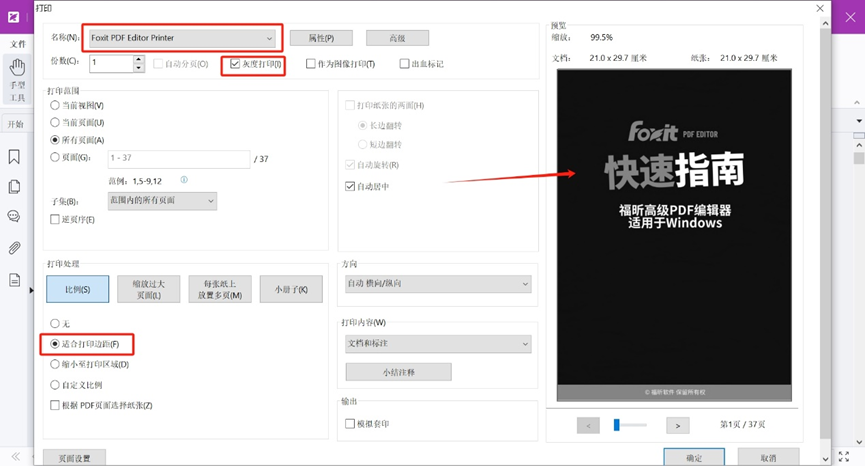Select 自定义比例 radio button
Image resolution: width=865 pixels, height=466 pixels.
[x=55, y=384]
